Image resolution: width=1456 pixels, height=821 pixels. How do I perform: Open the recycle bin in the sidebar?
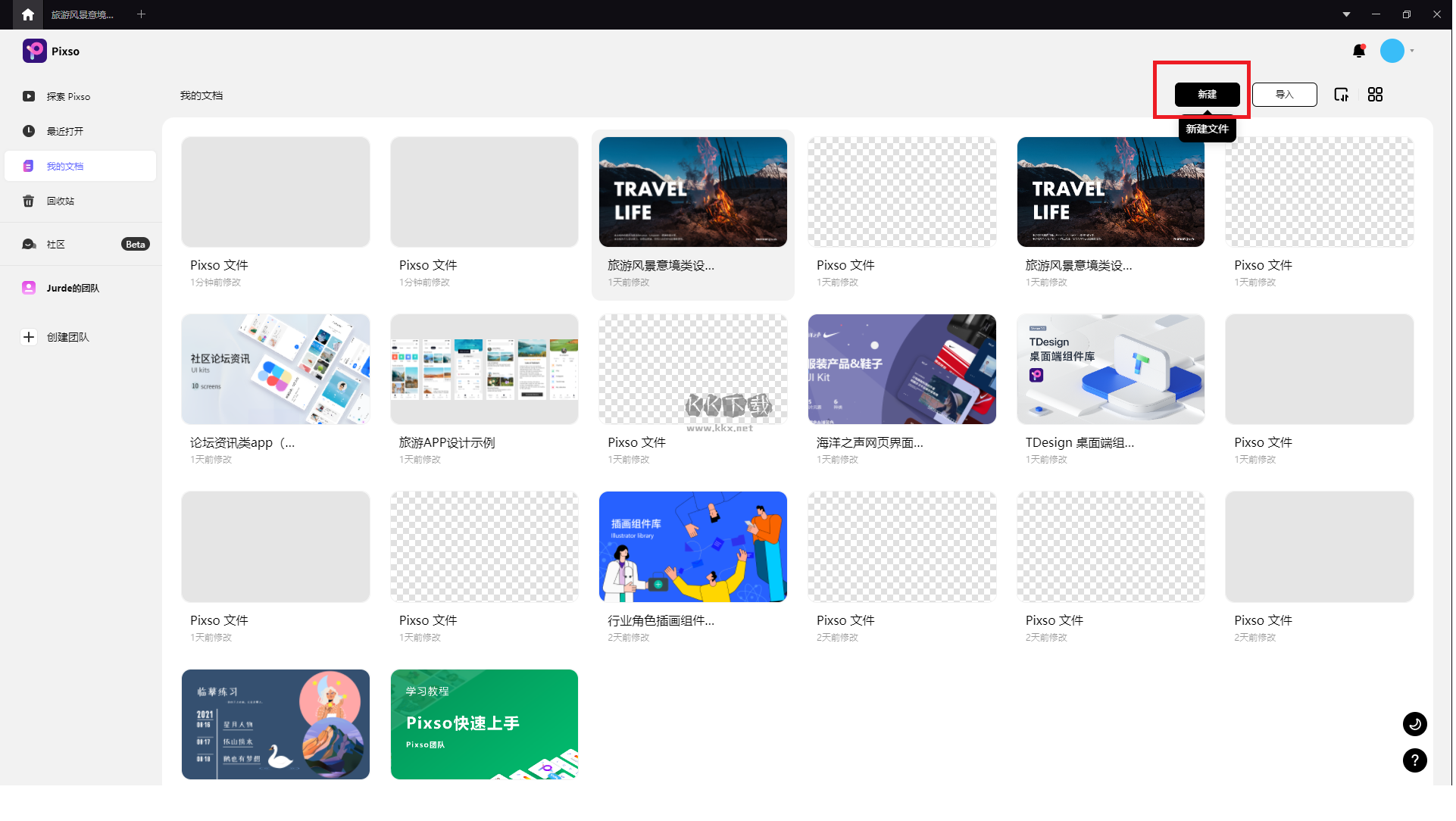pos(61,201)
